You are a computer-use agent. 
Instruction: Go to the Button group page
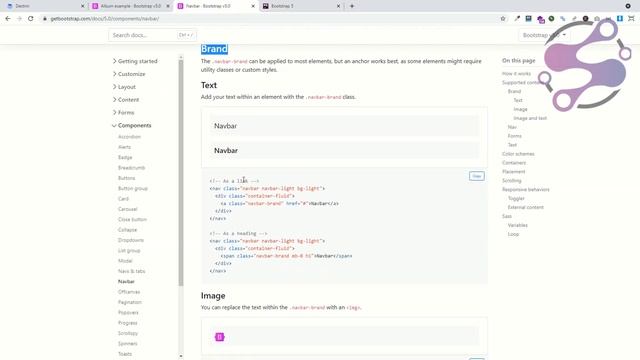coord(133,189)
